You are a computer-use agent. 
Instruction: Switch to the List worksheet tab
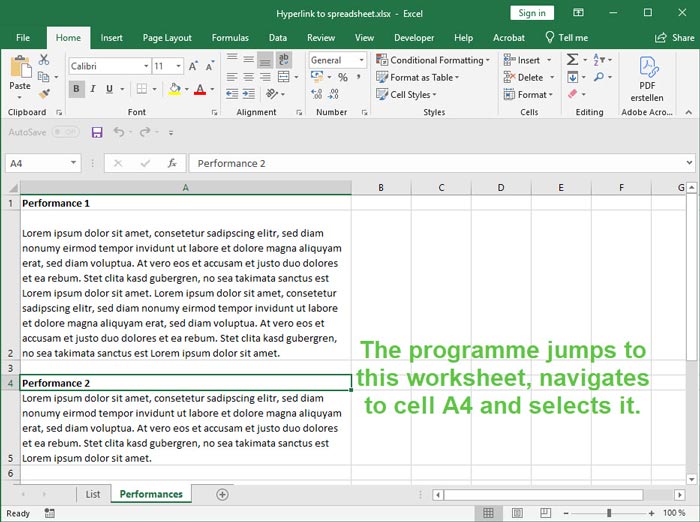point(93,494)
